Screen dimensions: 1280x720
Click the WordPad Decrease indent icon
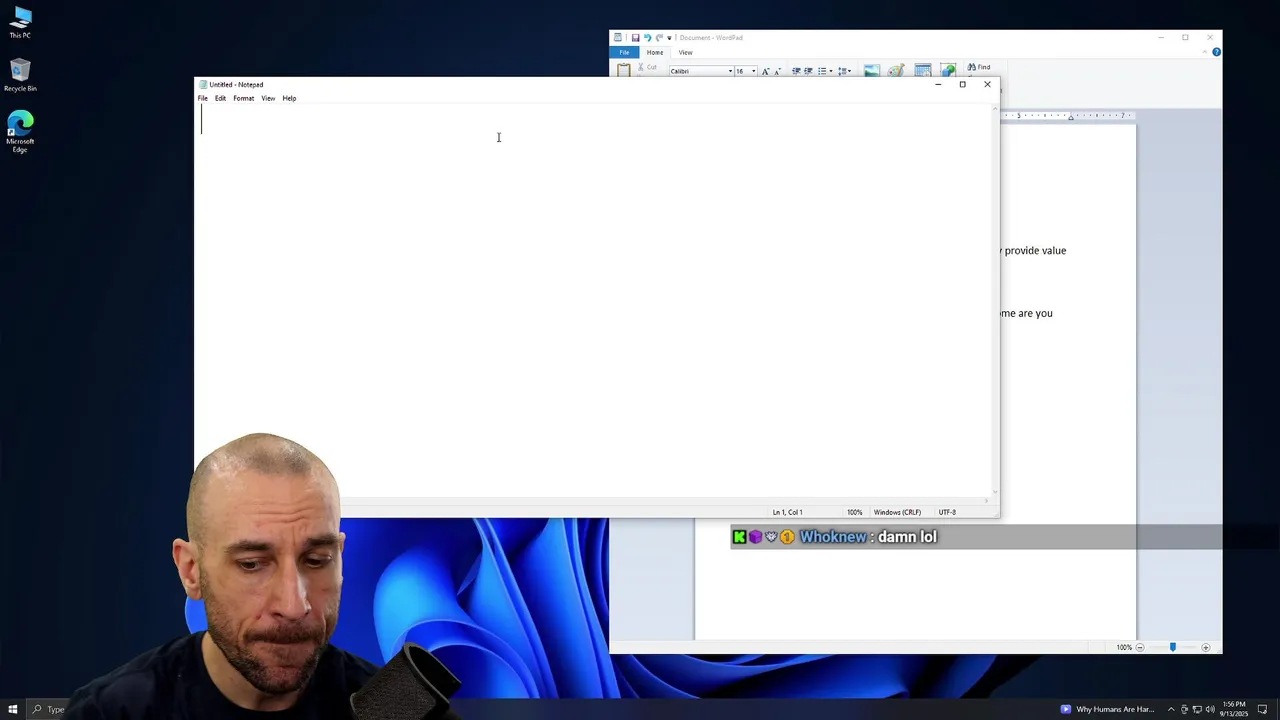tap(796, 71)
